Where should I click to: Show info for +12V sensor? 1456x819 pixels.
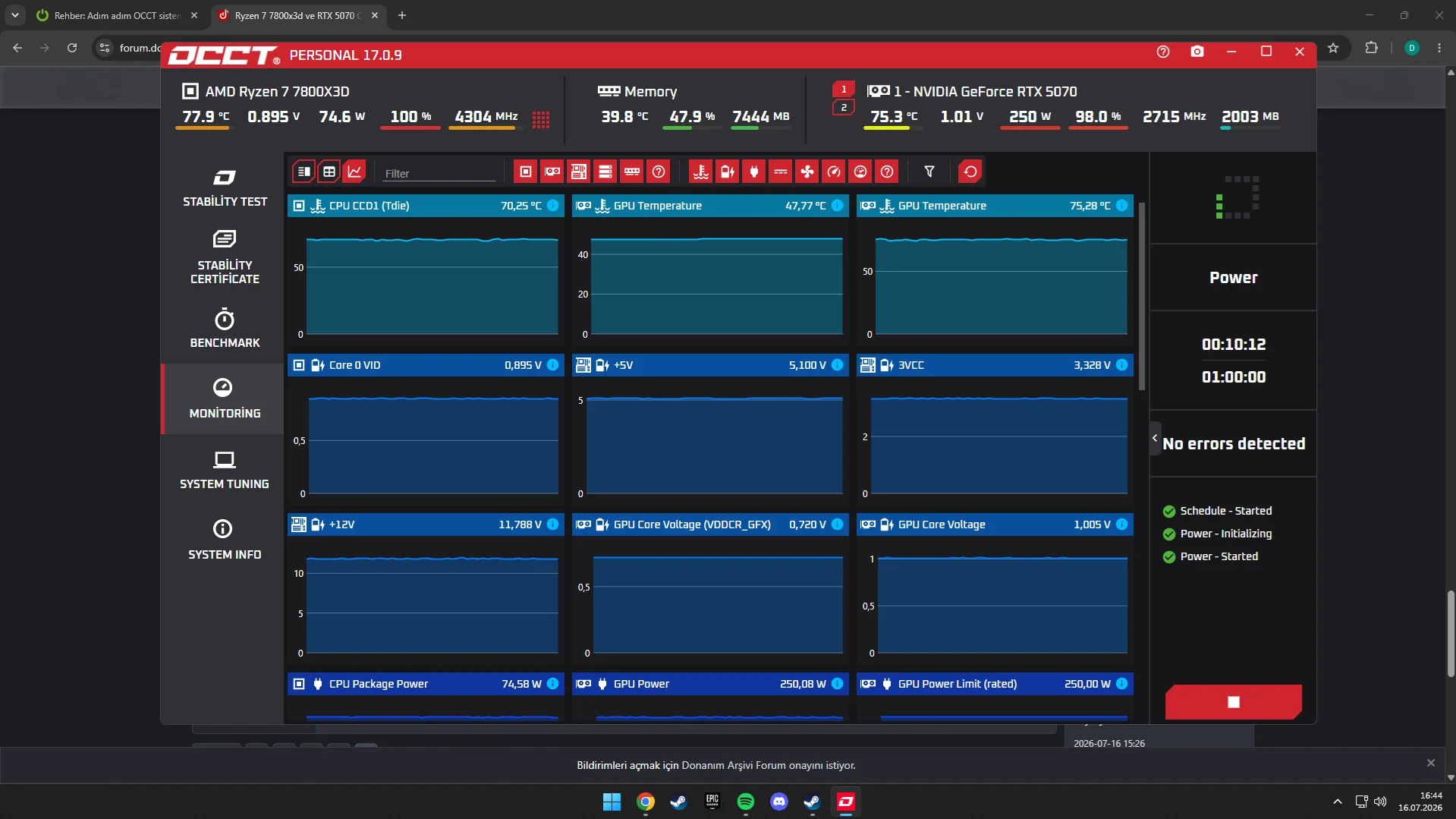(x=553, y=524)
